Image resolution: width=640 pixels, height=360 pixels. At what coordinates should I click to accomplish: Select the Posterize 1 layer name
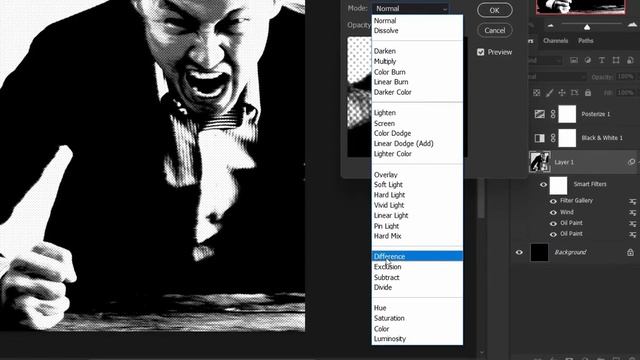(596, 114)
